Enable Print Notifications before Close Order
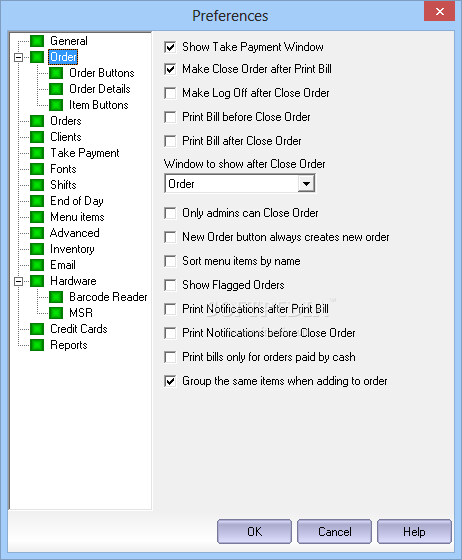The height and width of the screenshot is (560, 462). pos(170,333)
